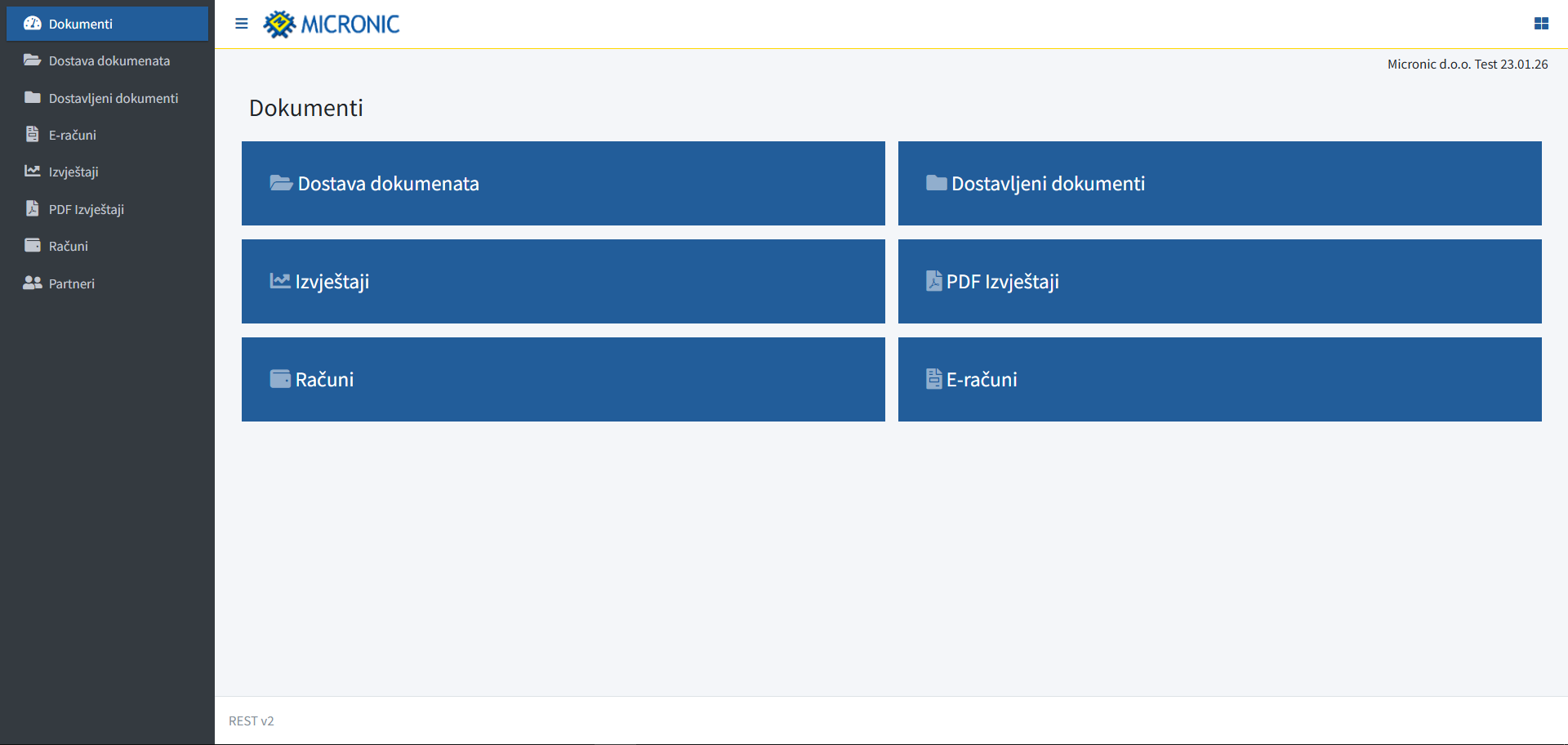Viewport: 1568px width, 745px height.
Task: Open the Računi tile
Action: 563,379
